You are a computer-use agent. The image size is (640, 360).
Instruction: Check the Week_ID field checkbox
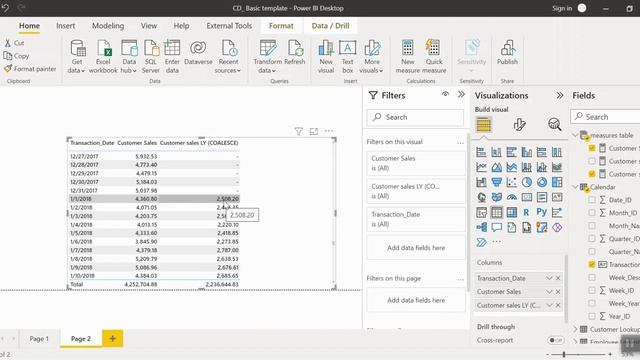(592, 291)
